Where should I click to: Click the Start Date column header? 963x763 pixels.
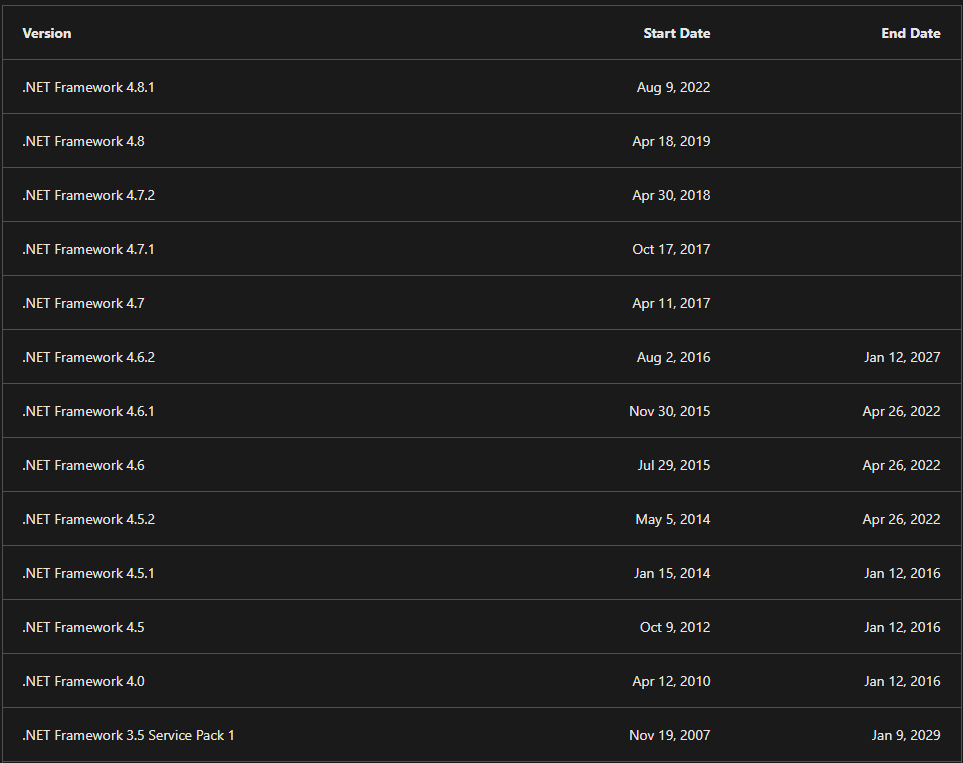676,33
